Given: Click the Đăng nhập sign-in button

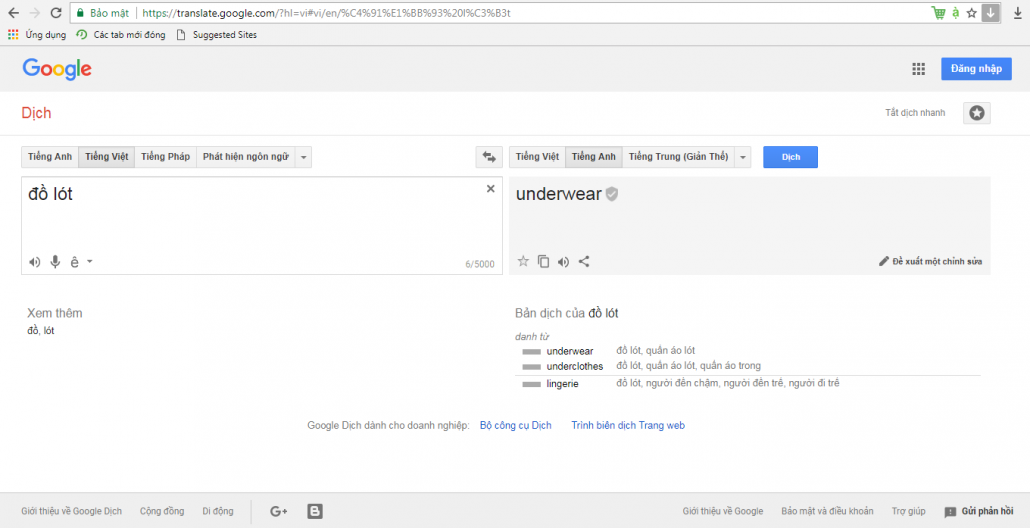Looking at the screenshot, I should pos(975,69).
